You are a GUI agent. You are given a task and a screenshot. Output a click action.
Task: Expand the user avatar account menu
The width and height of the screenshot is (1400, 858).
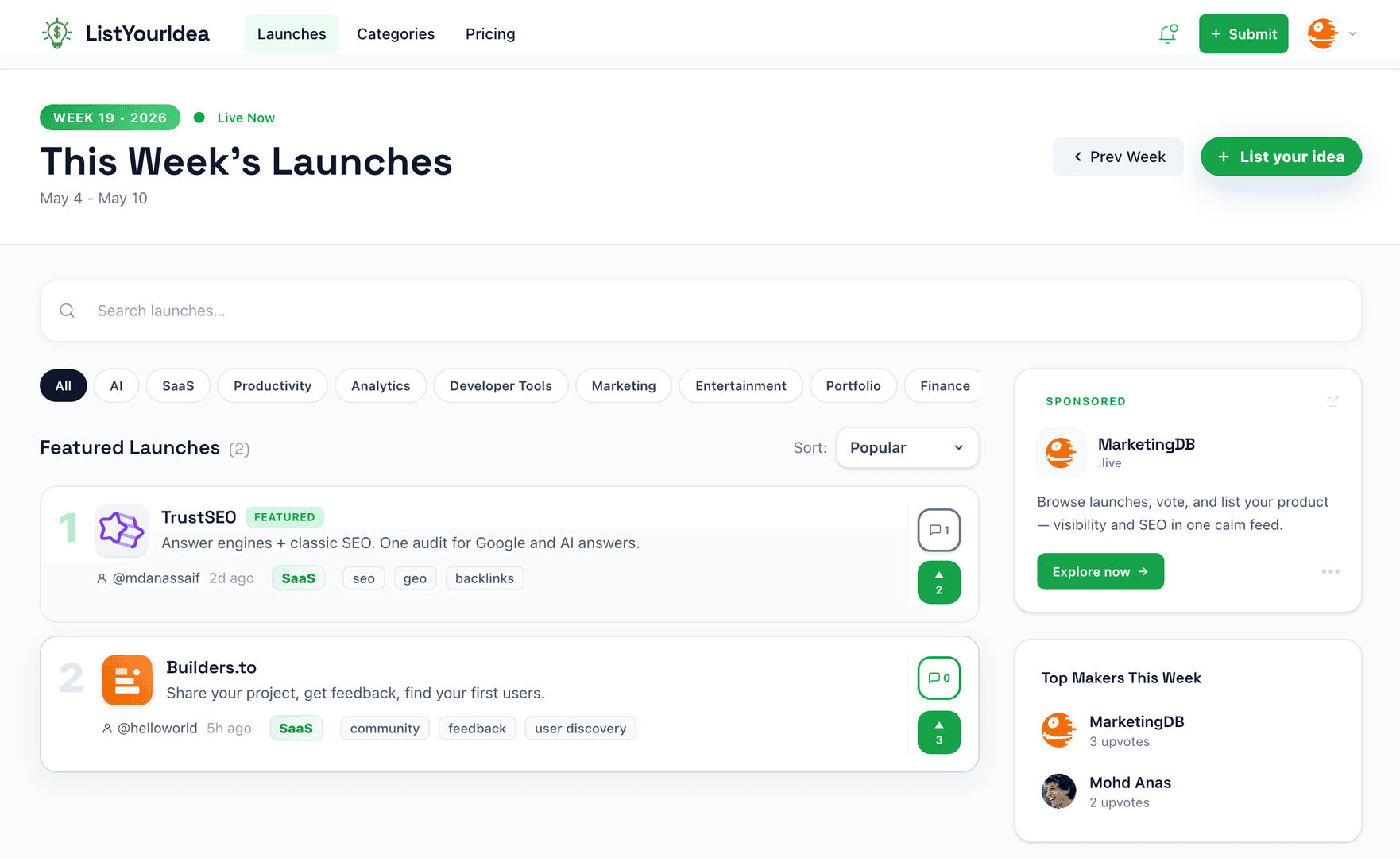(1332, 34)
